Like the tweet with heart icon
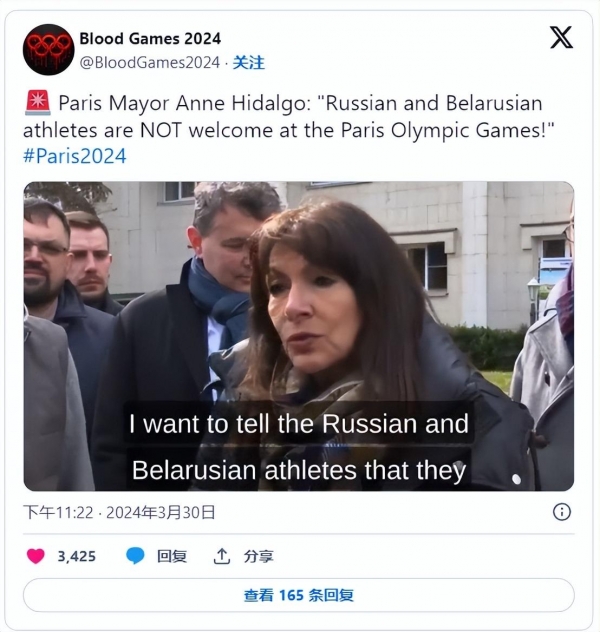 [x=35, y=556]
